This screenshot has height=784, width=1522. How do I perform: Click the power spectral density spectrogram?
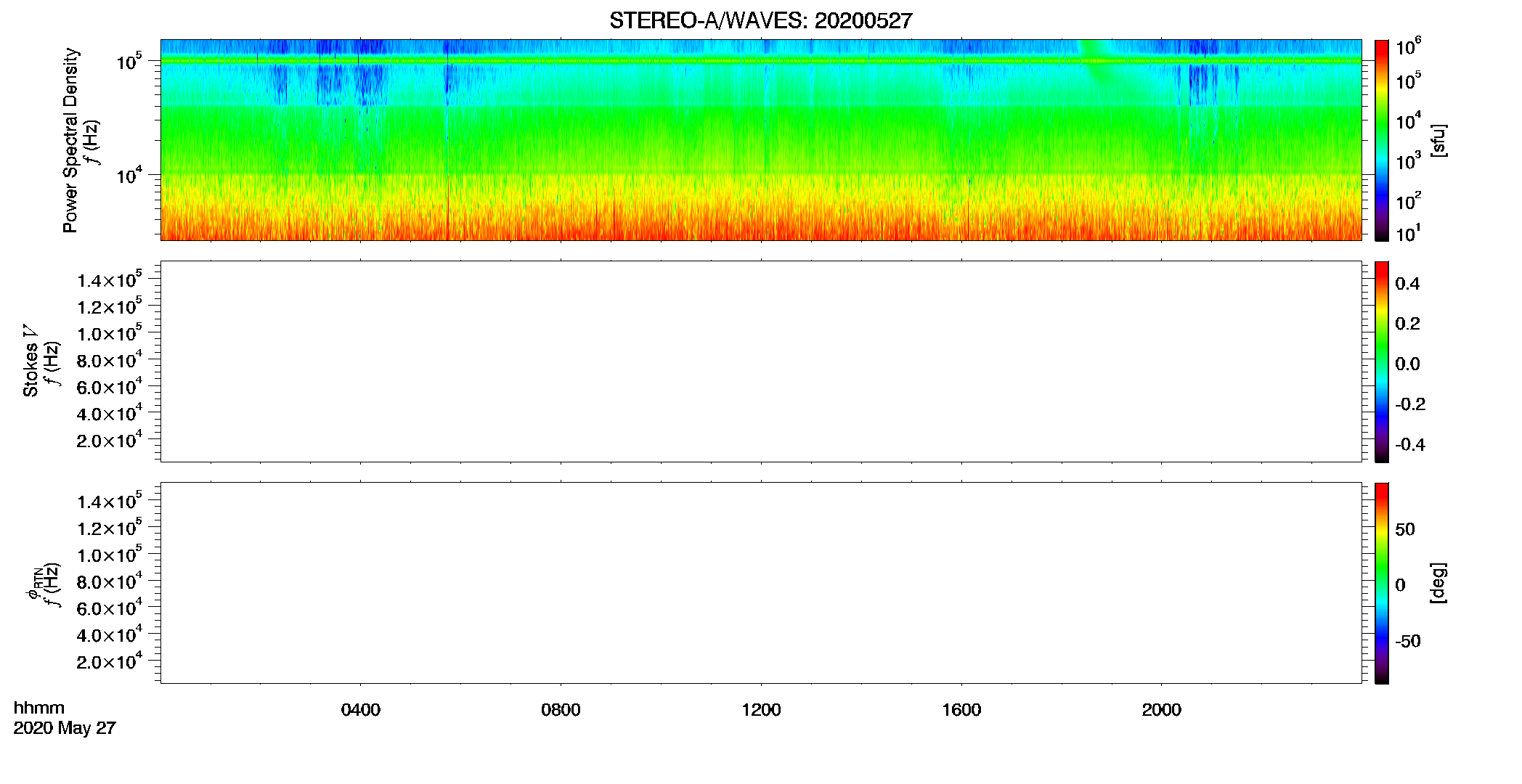(x=761, y=140)
